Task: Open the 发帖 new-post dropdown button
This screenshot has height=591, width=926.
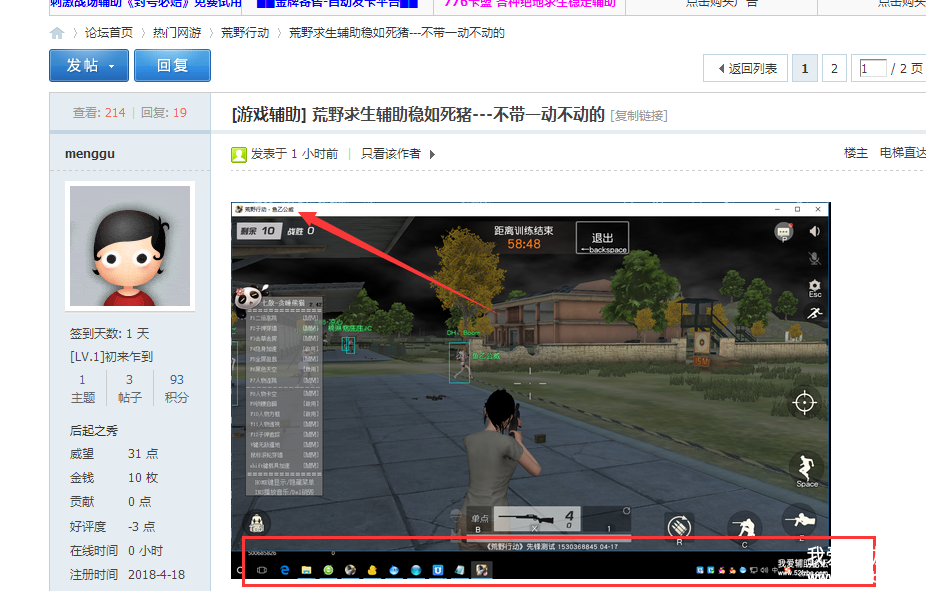Action: point(89,66)
